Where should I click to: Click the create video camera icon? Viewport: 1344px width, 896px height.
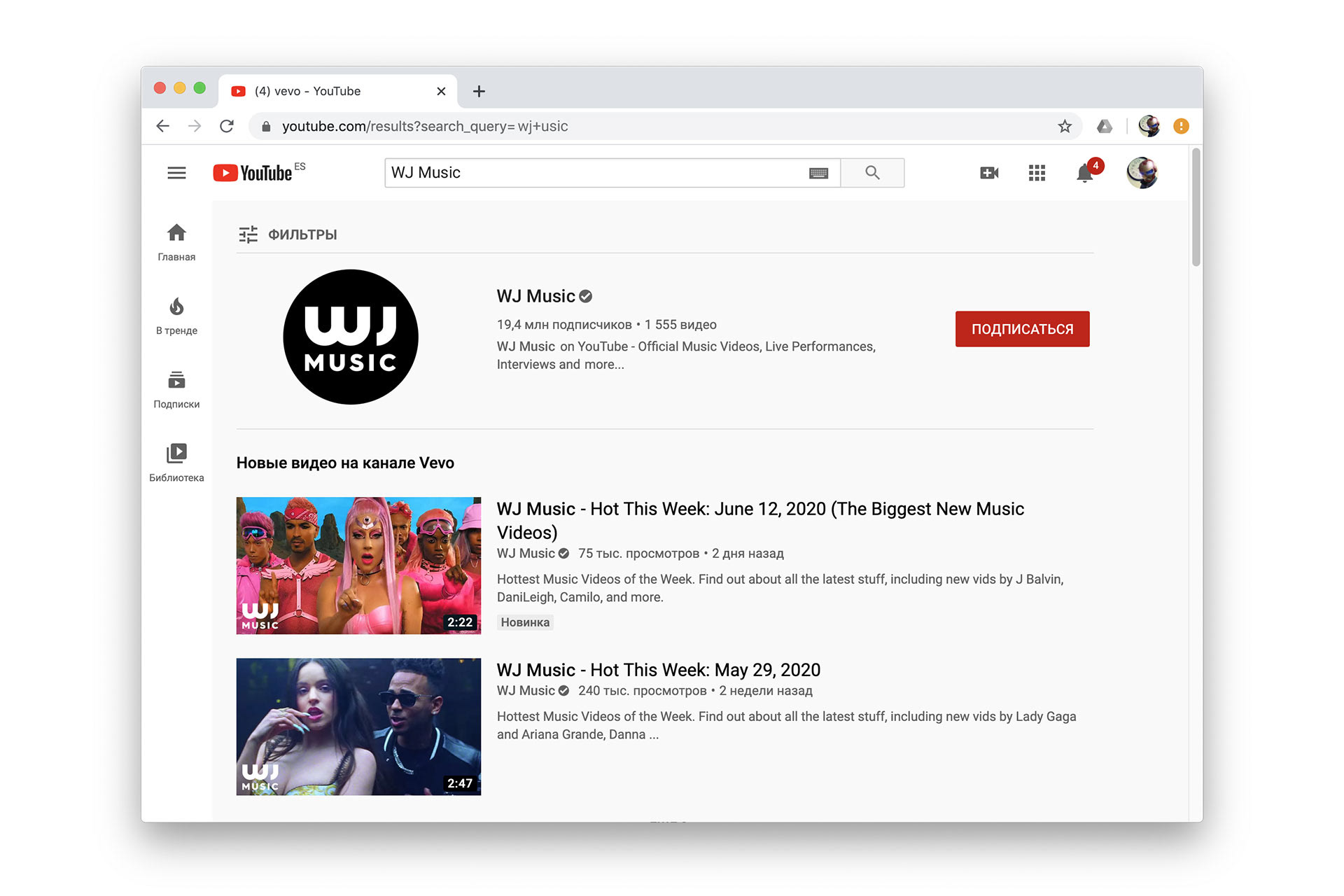(x=988, y=173)
